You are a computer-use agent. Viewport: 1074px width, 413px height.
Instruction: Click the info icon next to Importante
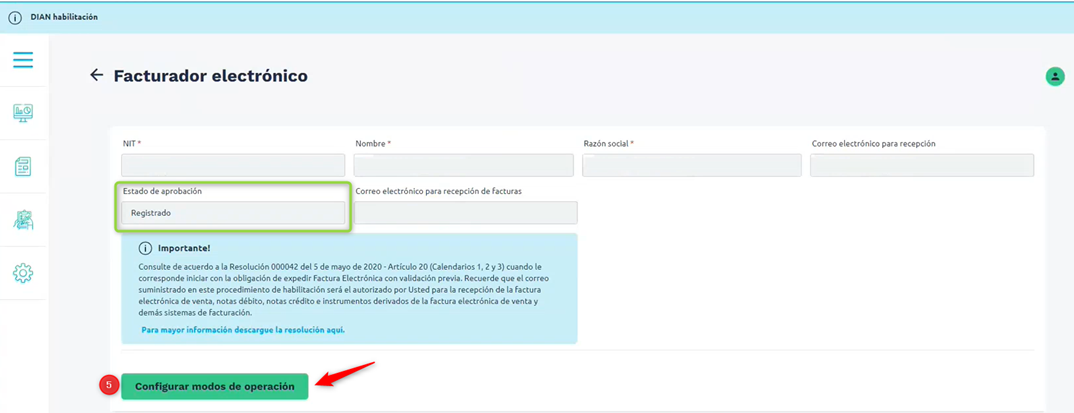(x=145, y=248)
